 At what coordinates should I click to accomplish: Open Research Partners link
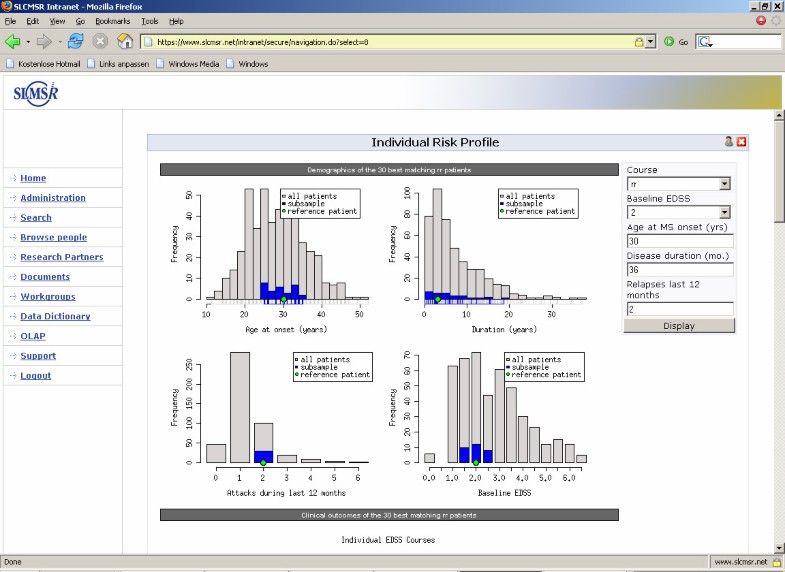pyautogui.click(x=62, y=257)
